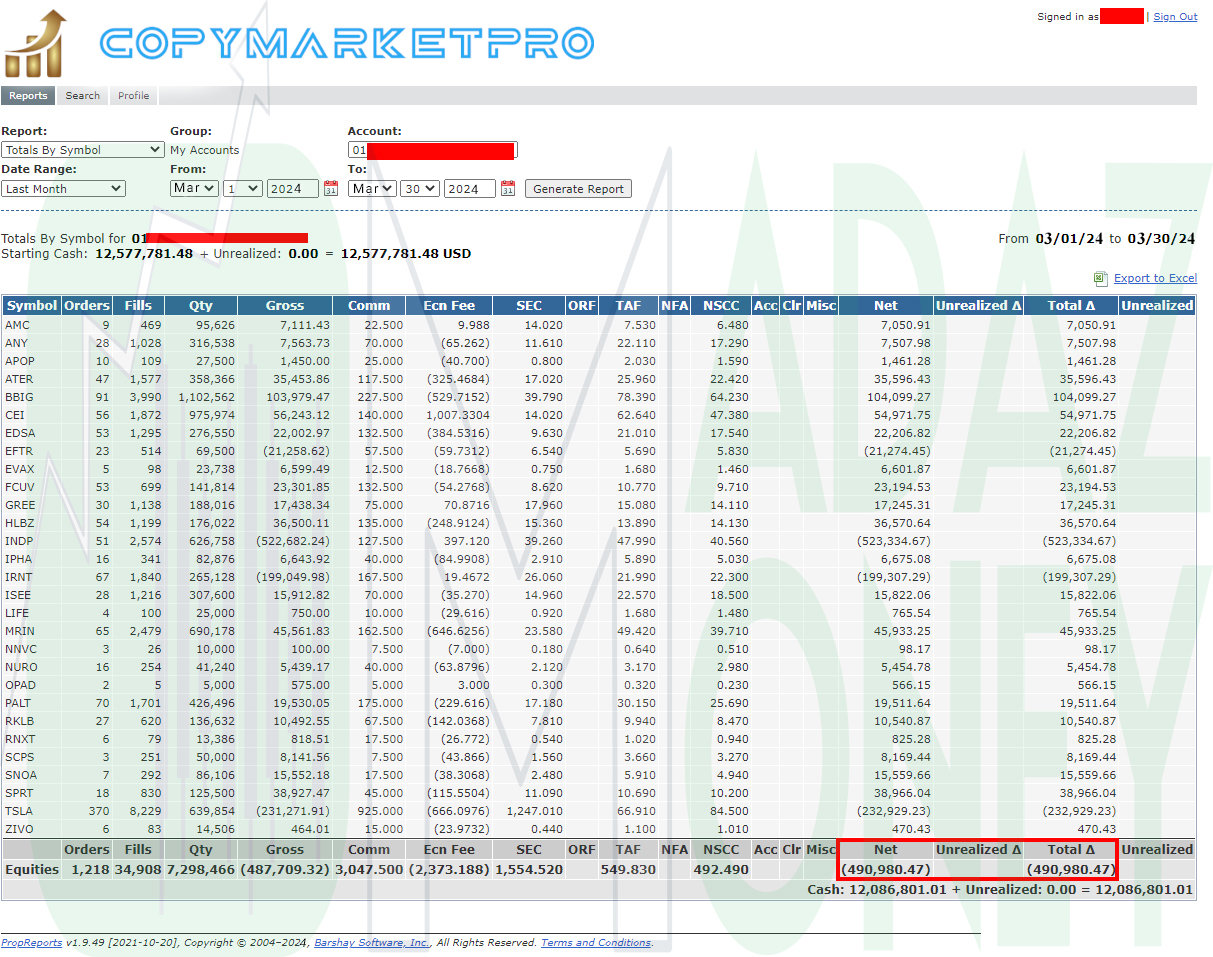This screenshot has height=957, width=1213.
Task: Switch to the Search tab
Action: (x=83, y=96)
